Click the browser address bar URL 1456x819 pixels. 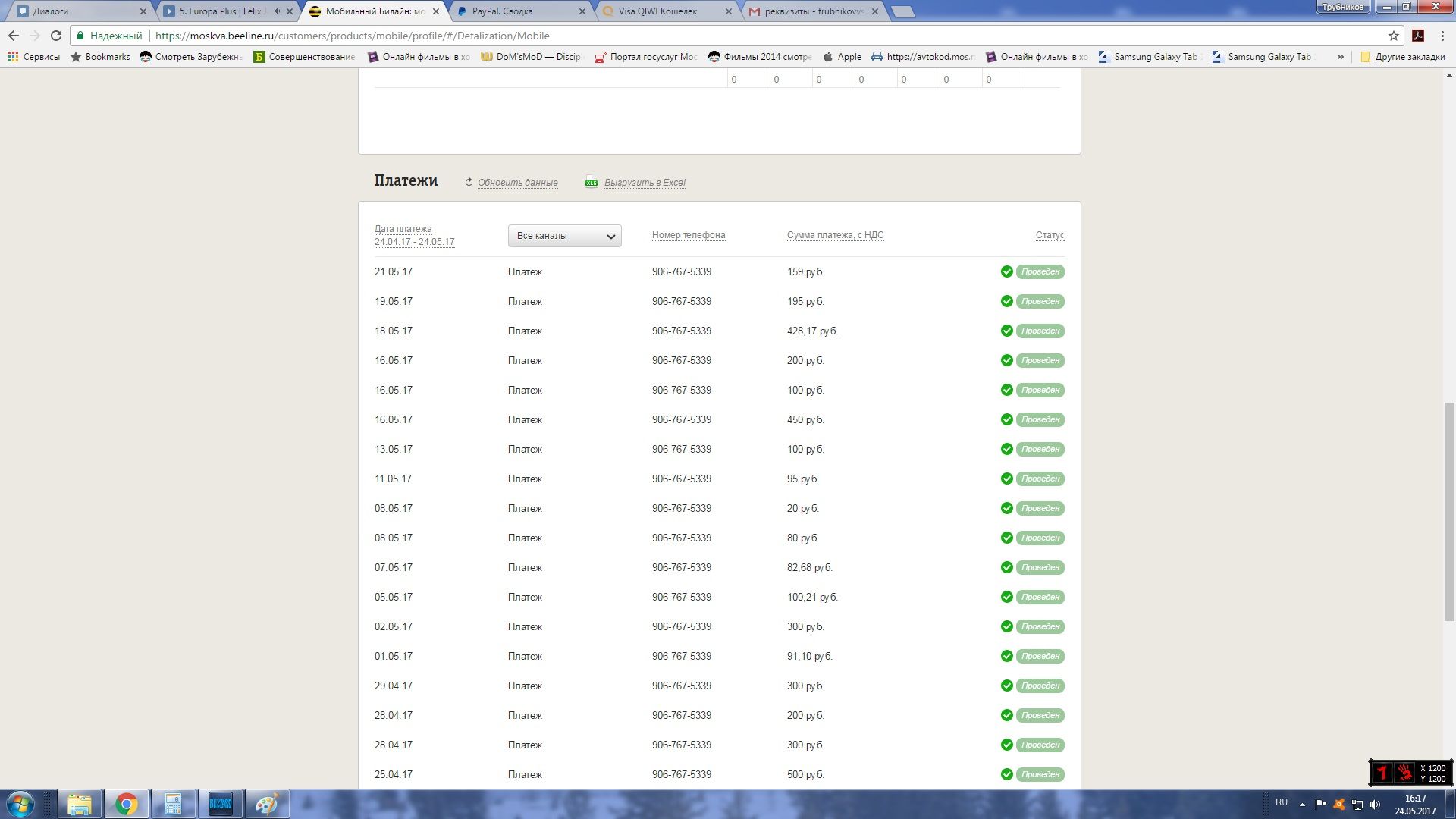coord(352,36)
